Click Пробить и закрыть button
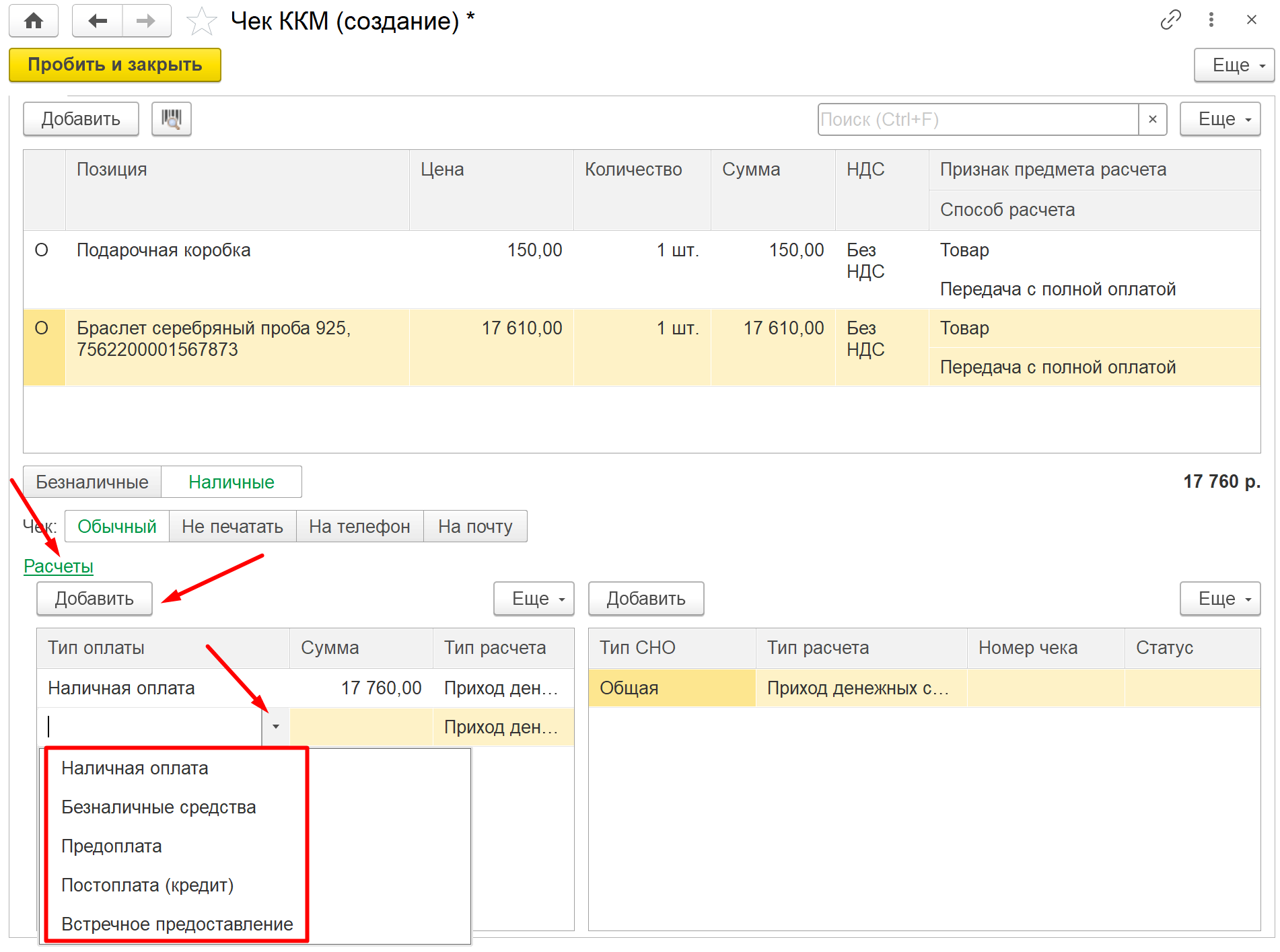The height and width of the screenshot is (952, 1280). 115,65
